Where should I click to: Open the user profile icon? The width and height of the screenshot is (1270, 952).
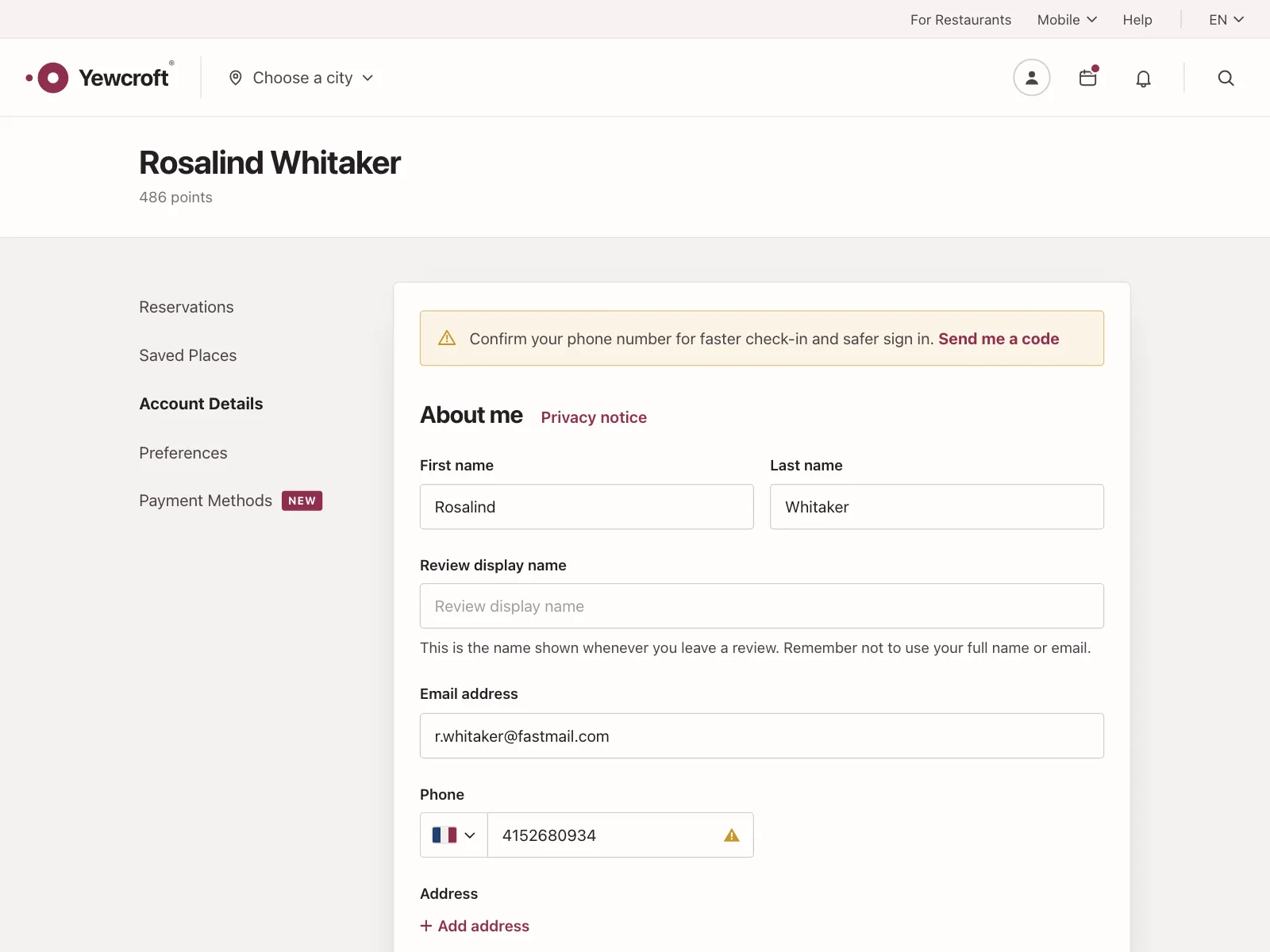click(1031, 78)
